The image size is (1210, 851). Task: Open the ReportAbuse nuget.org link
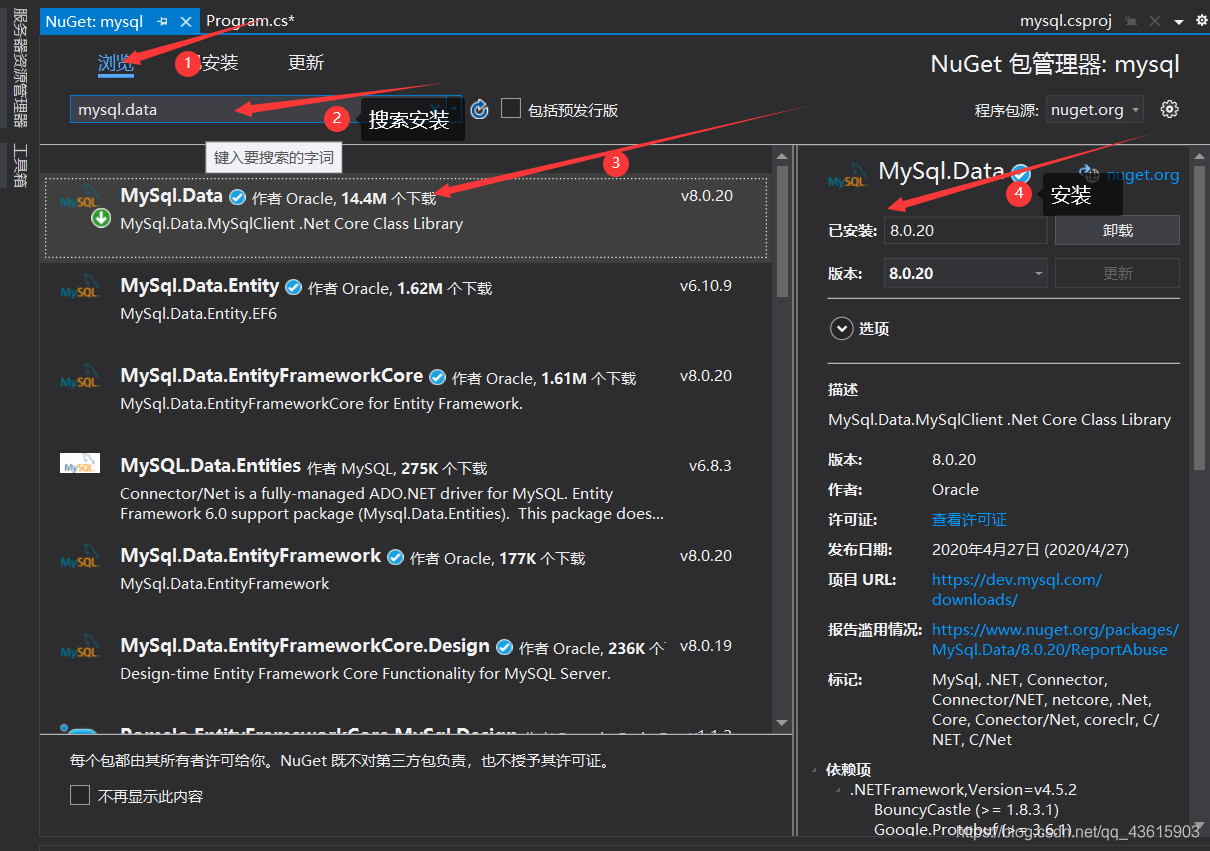tap(1055, 639)
